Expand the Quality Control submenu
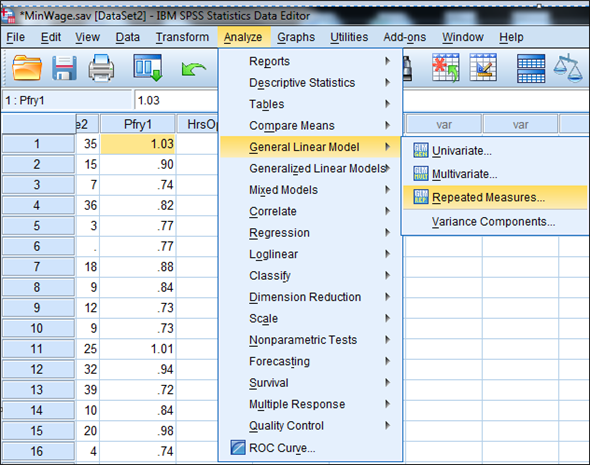 click(x=311, y=425)
